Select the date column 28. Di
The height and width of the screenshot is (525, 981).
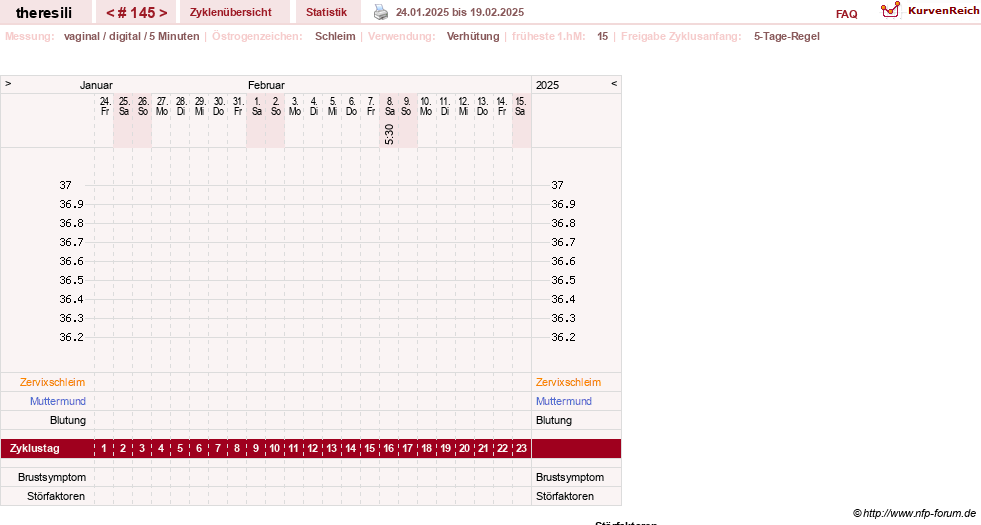181,106
